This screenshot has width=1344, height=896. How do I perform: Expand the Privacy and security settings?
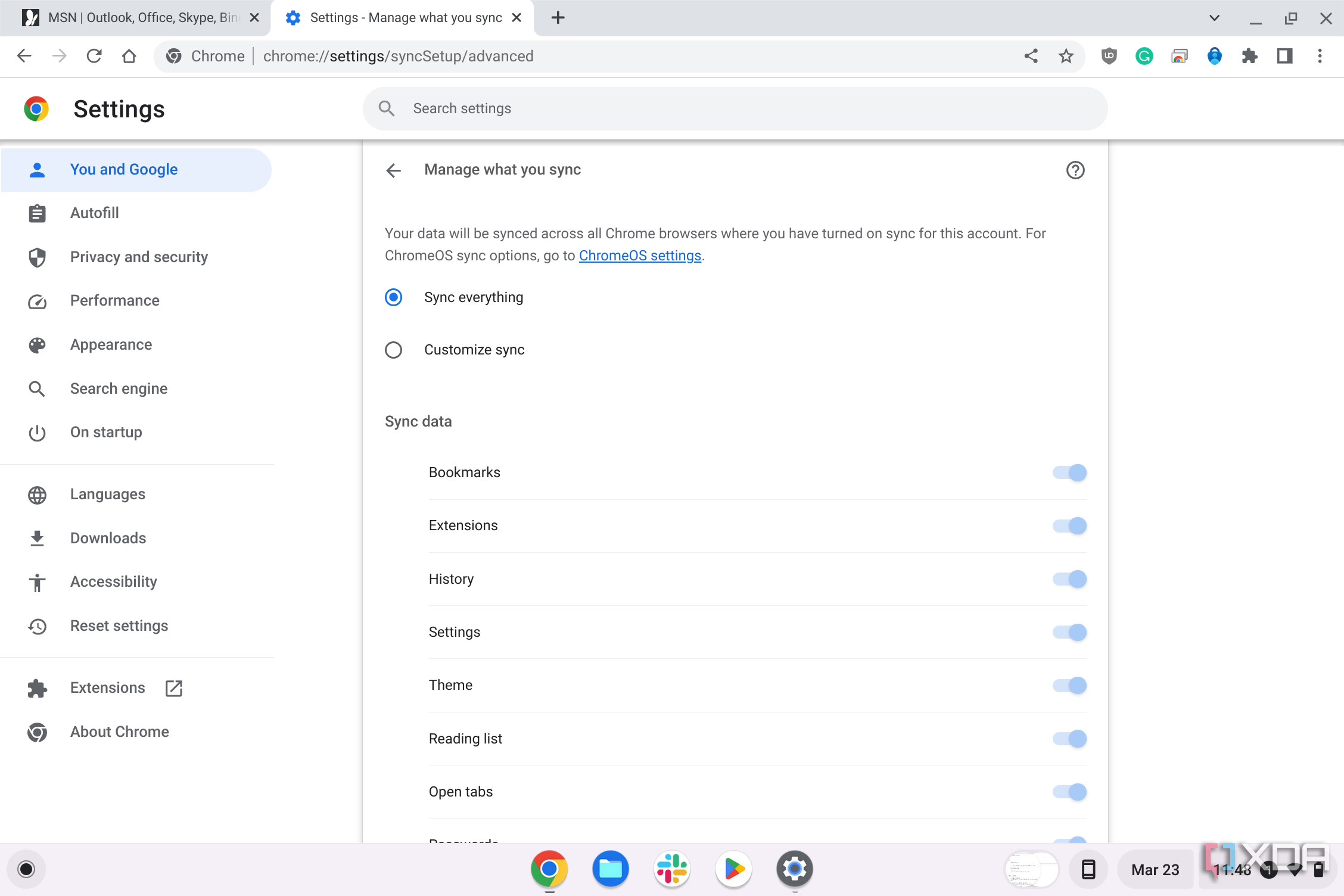click(x=139, y=257)
